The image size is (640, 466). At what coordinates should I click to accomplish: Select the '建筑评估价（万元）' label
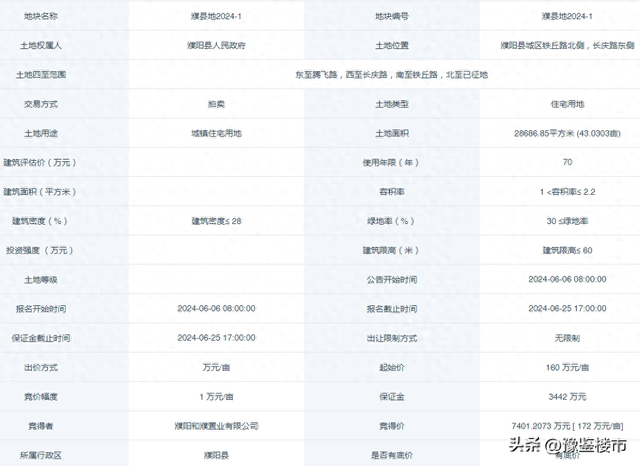point(40,162)
